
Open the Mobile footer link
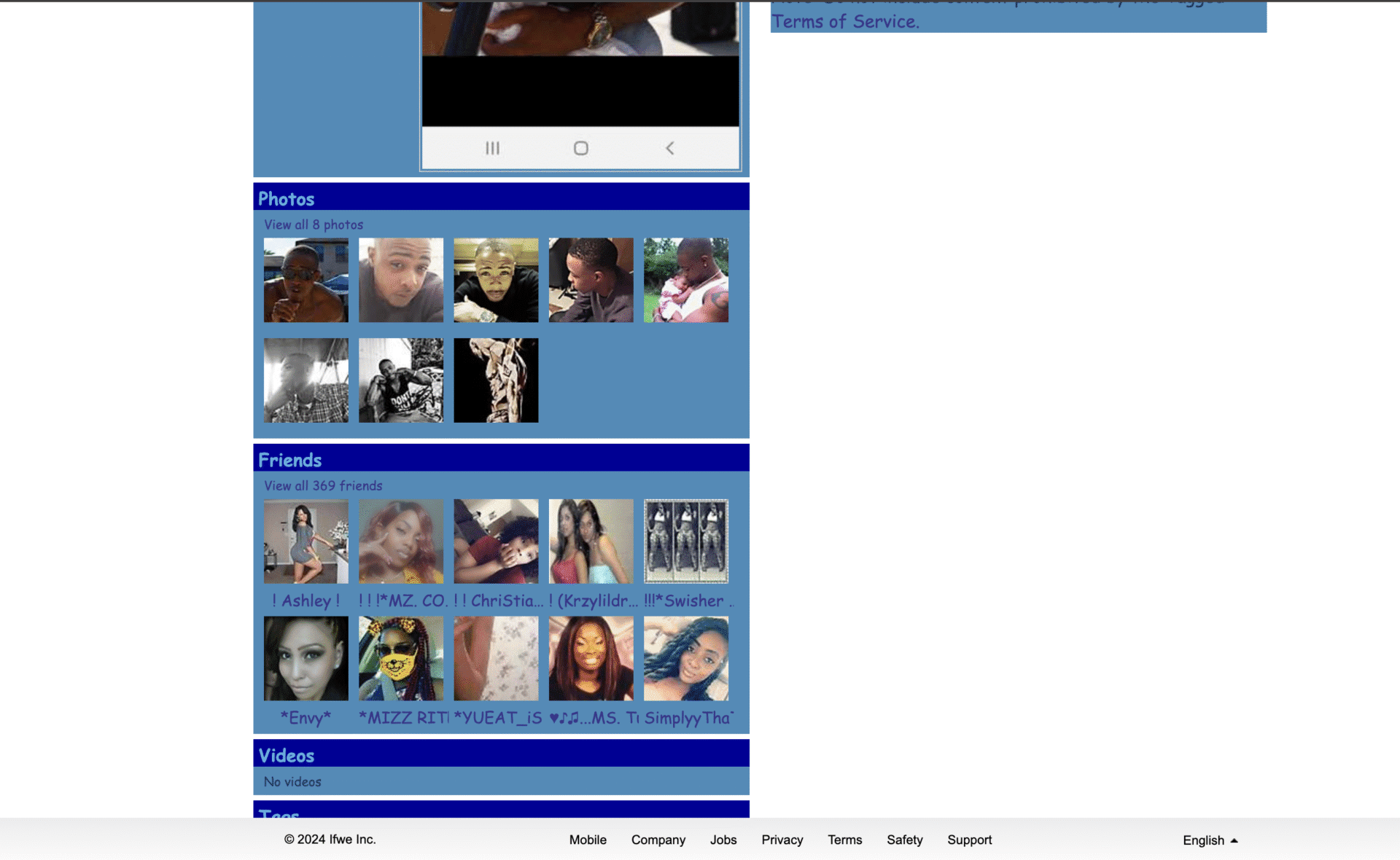(x=588, y=840)
